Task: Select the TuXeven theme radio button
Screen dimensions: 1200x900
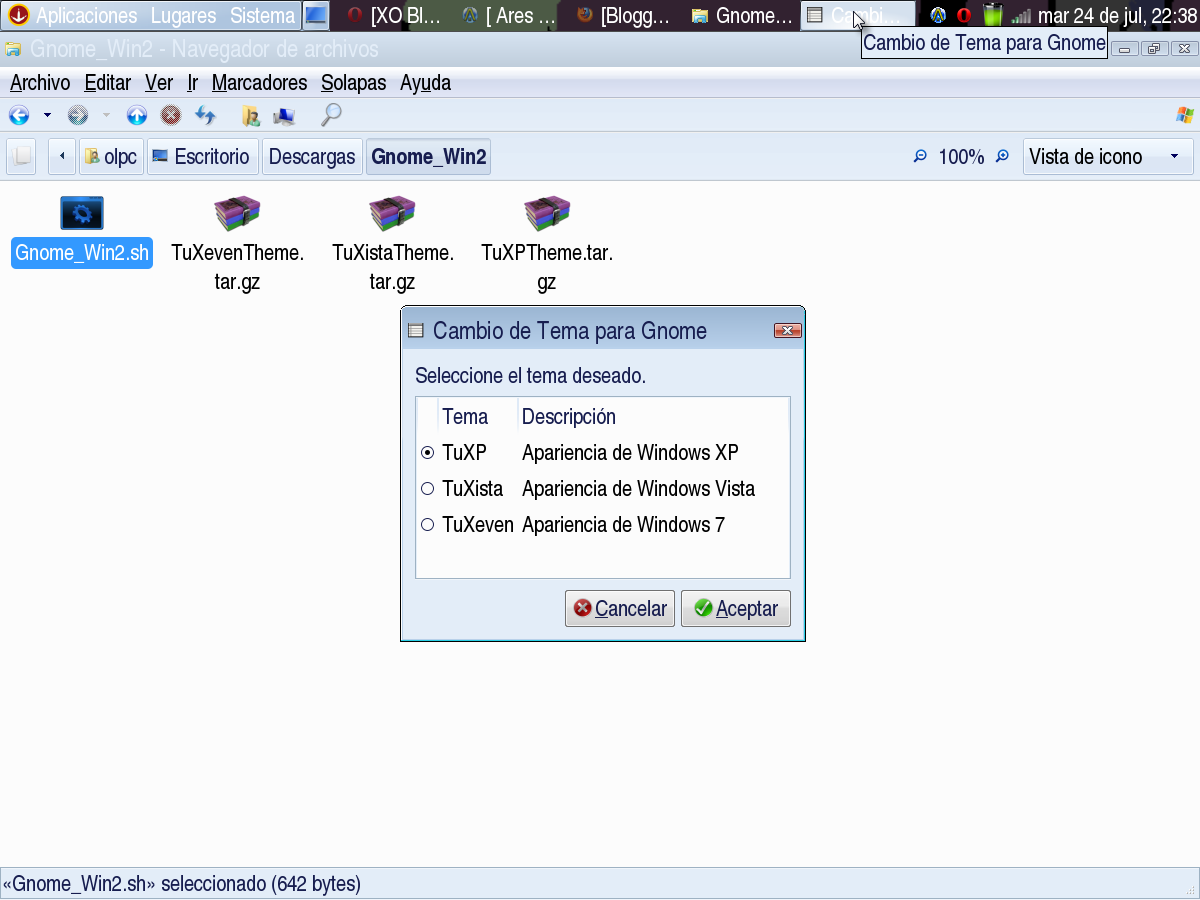Action: (x=428, y=525)
